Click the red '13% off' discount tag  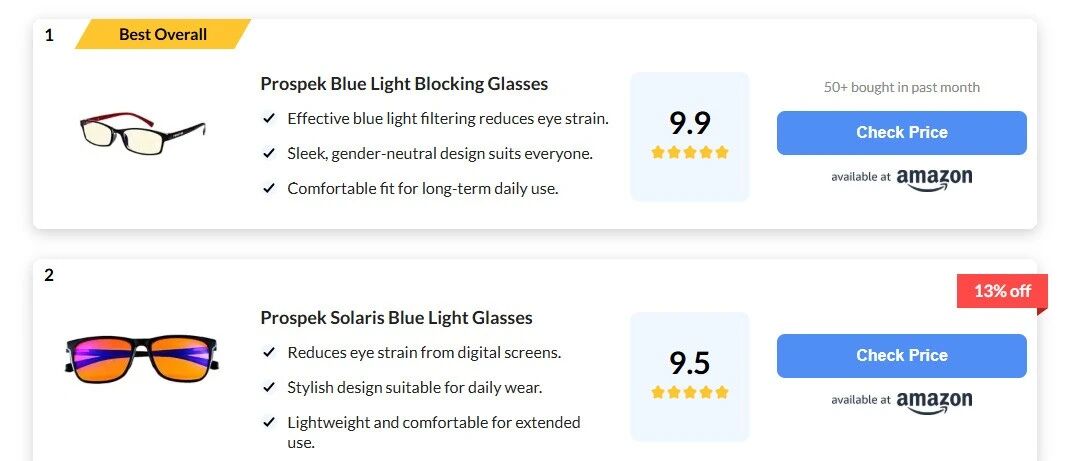pos(1002,292)
